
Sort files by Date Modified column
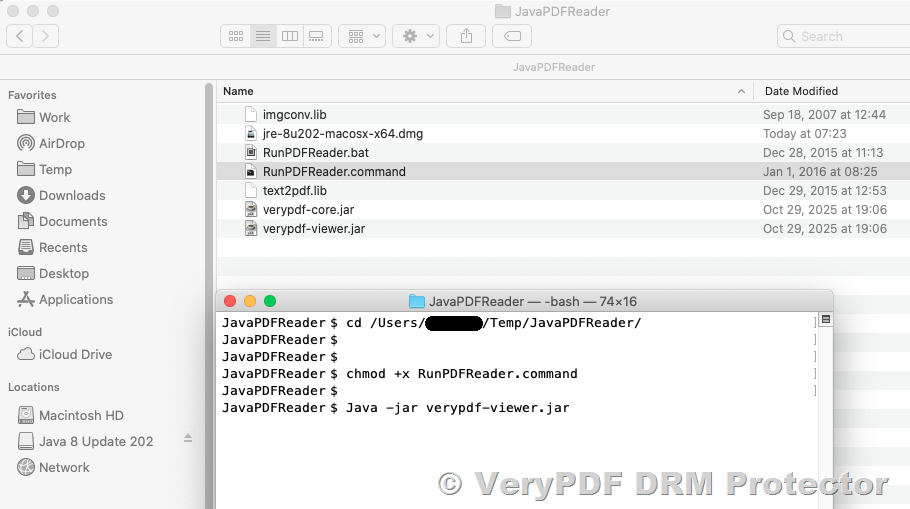(801, 91)
